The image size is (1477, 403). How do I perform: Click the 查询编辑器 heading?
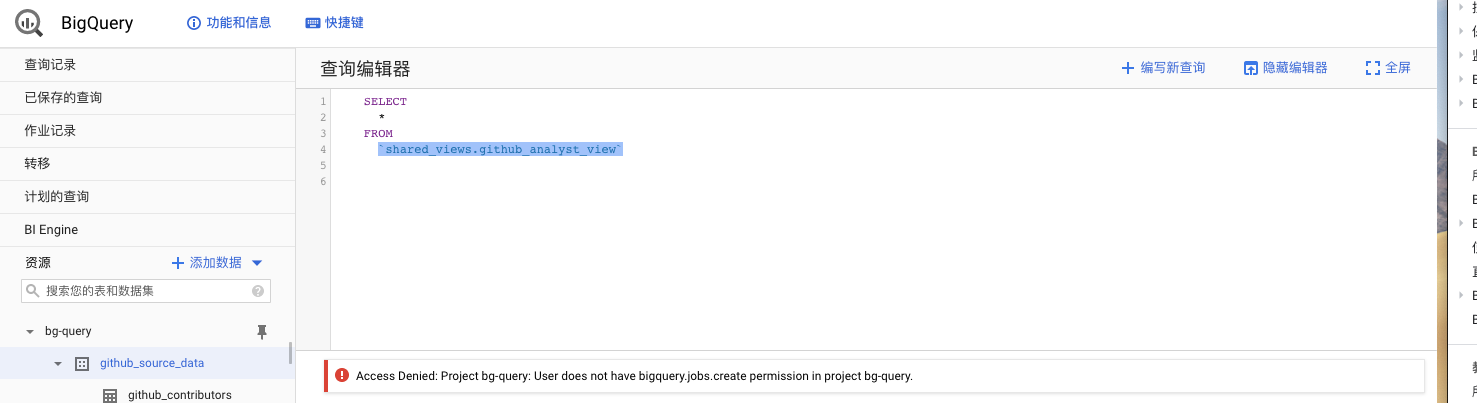tap(365, 69)
